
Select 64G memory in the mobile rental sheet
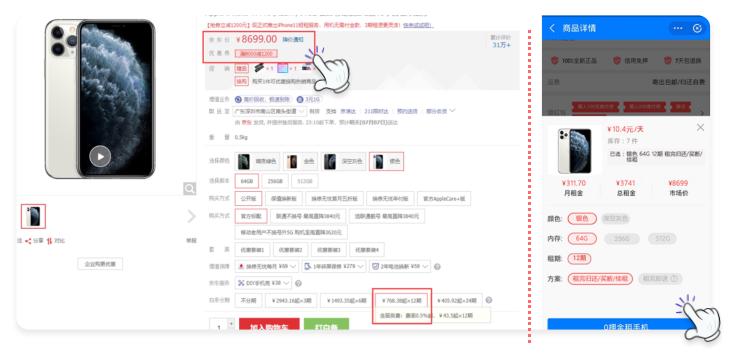pos(582,239)
